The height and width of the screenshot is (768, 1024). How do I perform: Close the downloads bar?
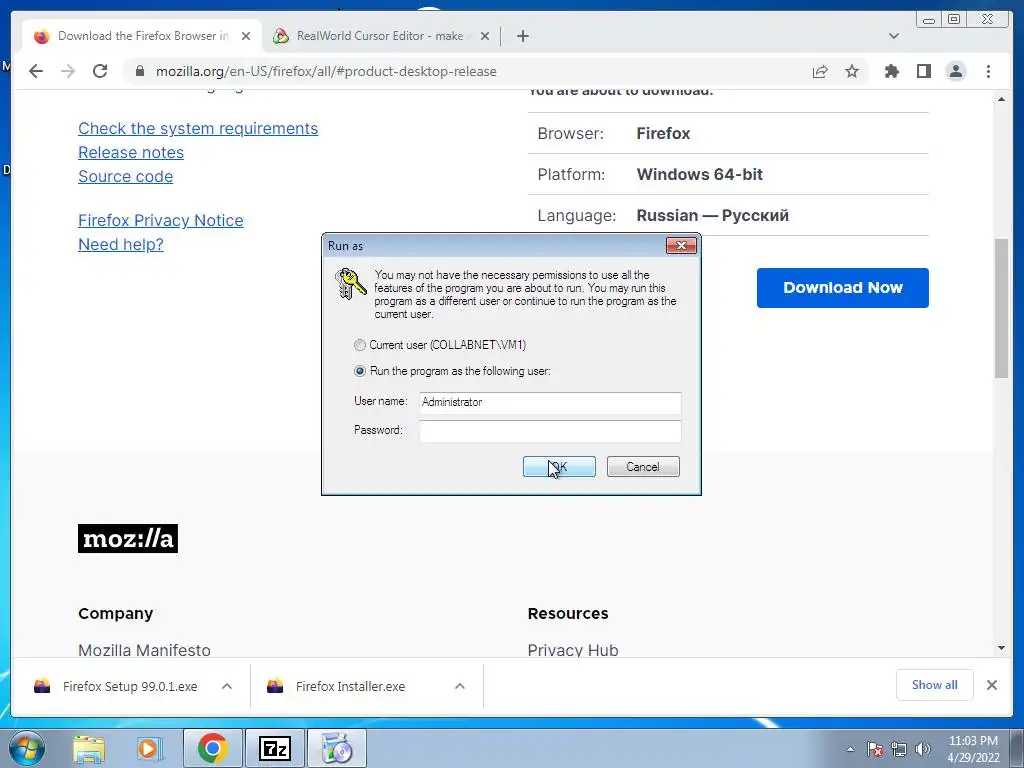(x=991, y=685)
